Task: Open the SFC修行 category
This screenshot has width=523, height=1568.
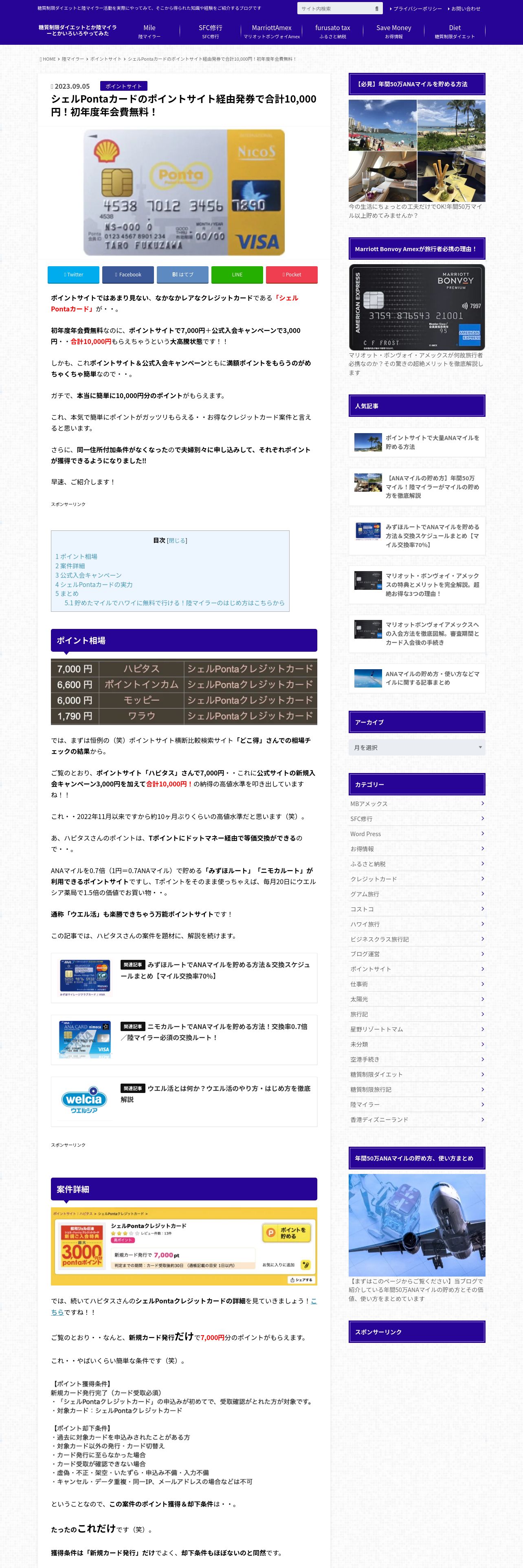Action: (x=417, y=819)
